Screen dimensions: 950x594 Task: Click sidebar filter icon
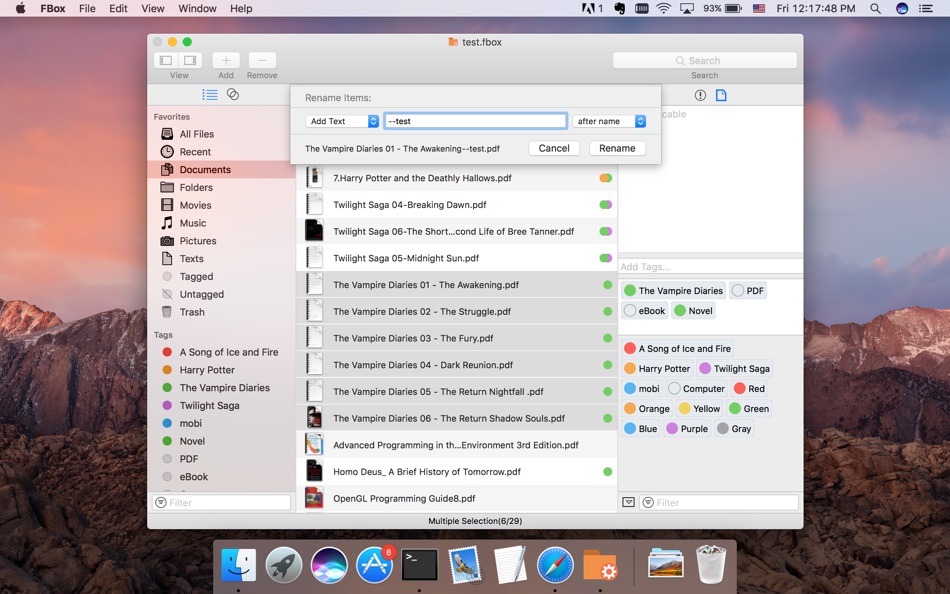pos(161,502)
